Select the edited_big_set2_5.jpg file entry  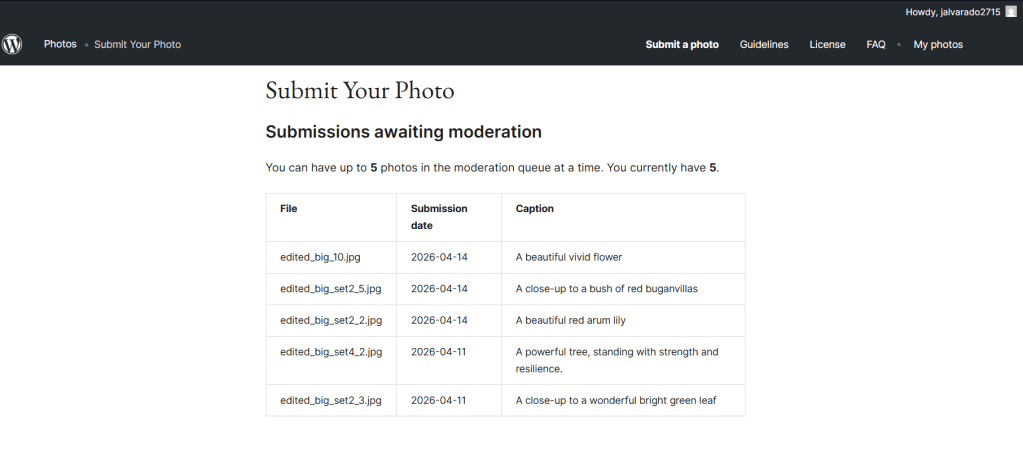[x=330, y=289]
